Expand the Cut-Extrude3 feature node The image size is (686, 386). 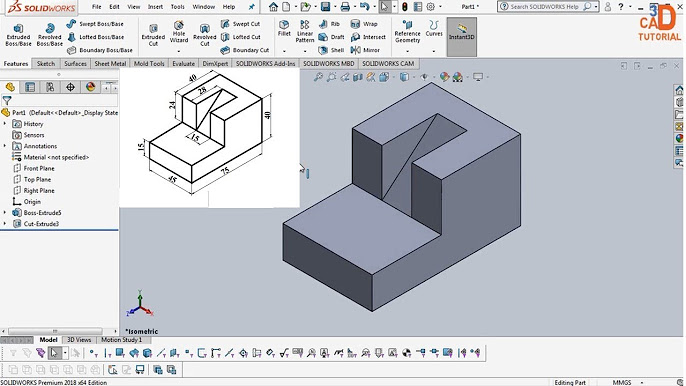[x=5, y=224]
